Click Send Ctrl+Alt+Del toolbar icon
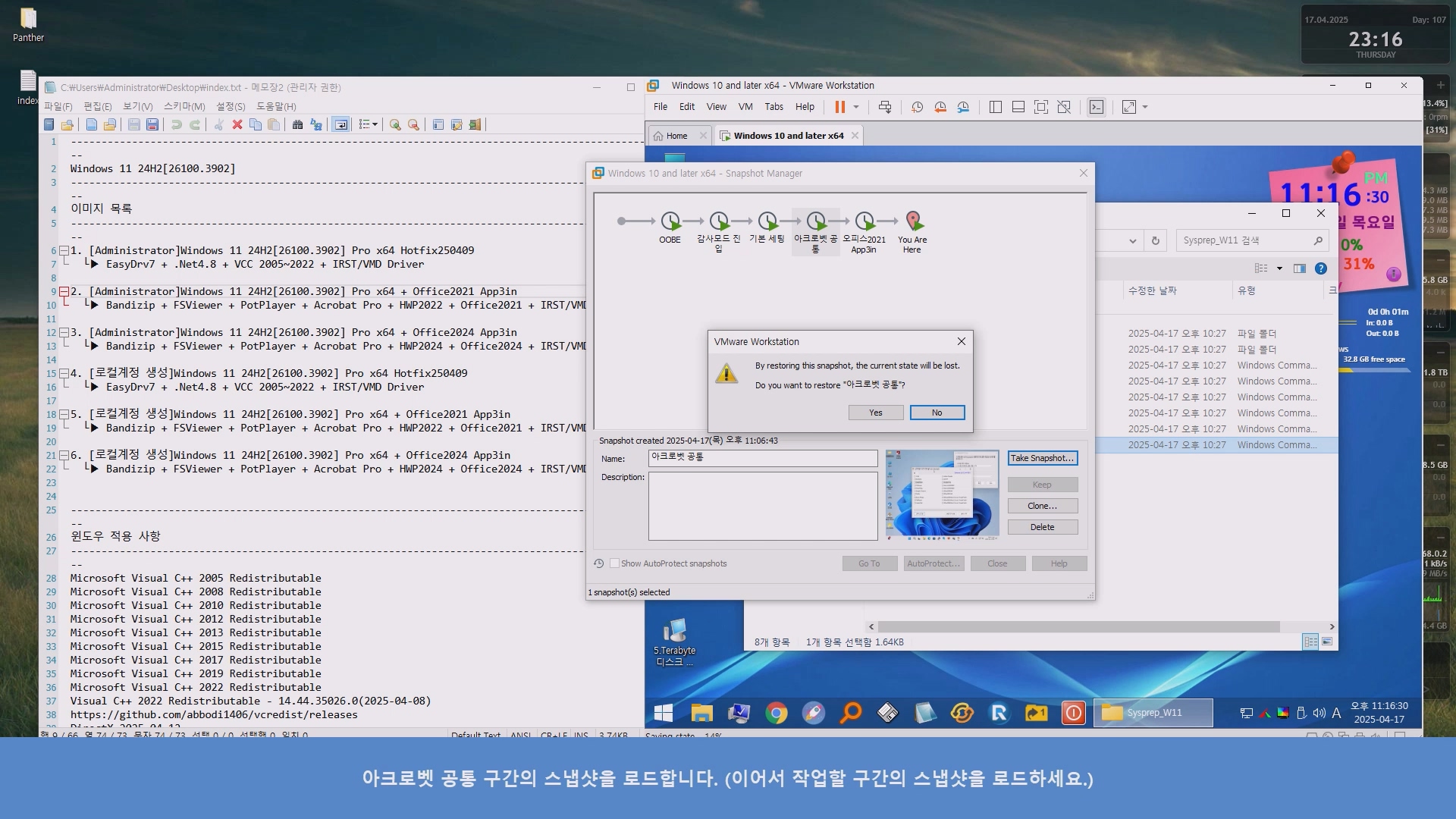The width and height of the screenshot is (1456, 819). click(x=885, y=107)
